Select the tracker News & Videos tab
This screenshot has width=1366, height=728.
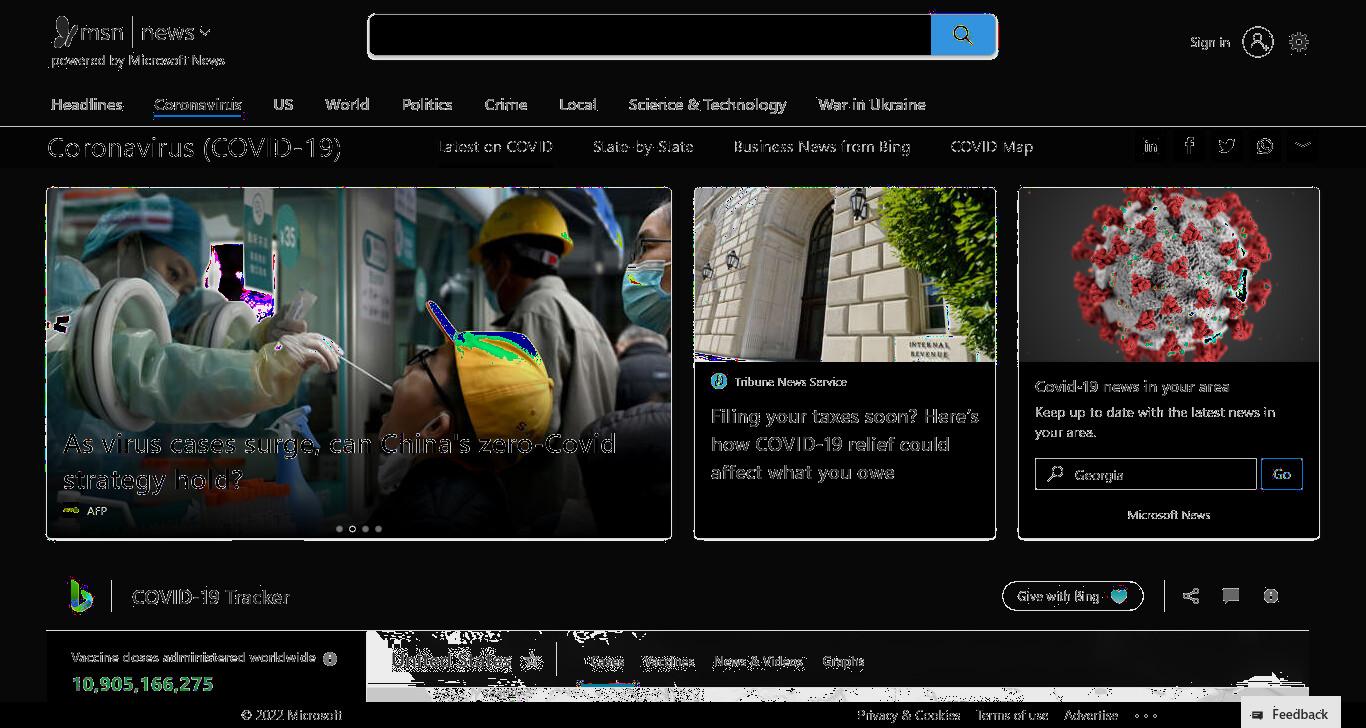pos(758,662)
